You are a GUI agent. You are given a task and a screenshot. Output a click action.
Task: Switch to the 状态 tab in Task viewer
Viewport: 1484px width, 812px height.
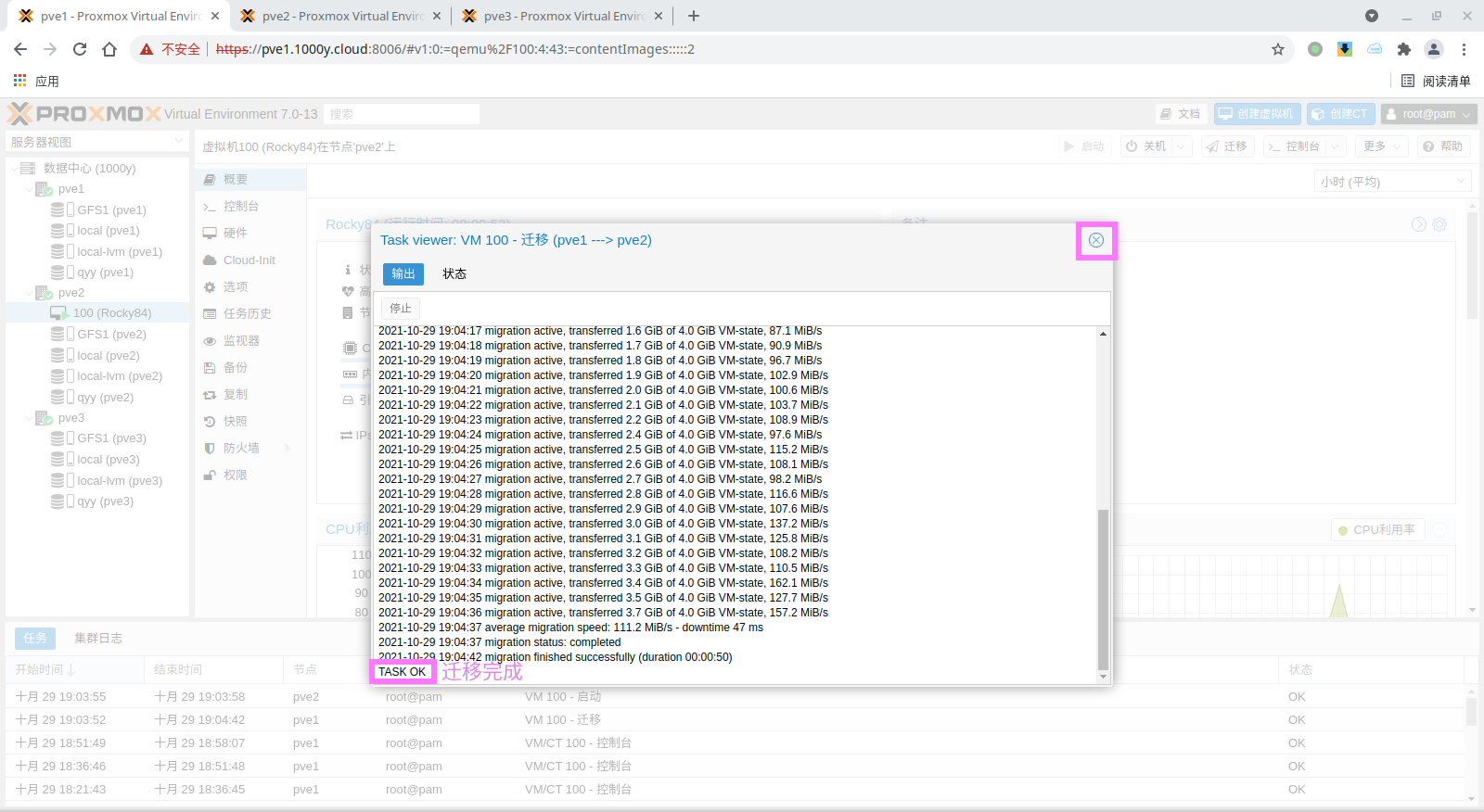(454, 274)
